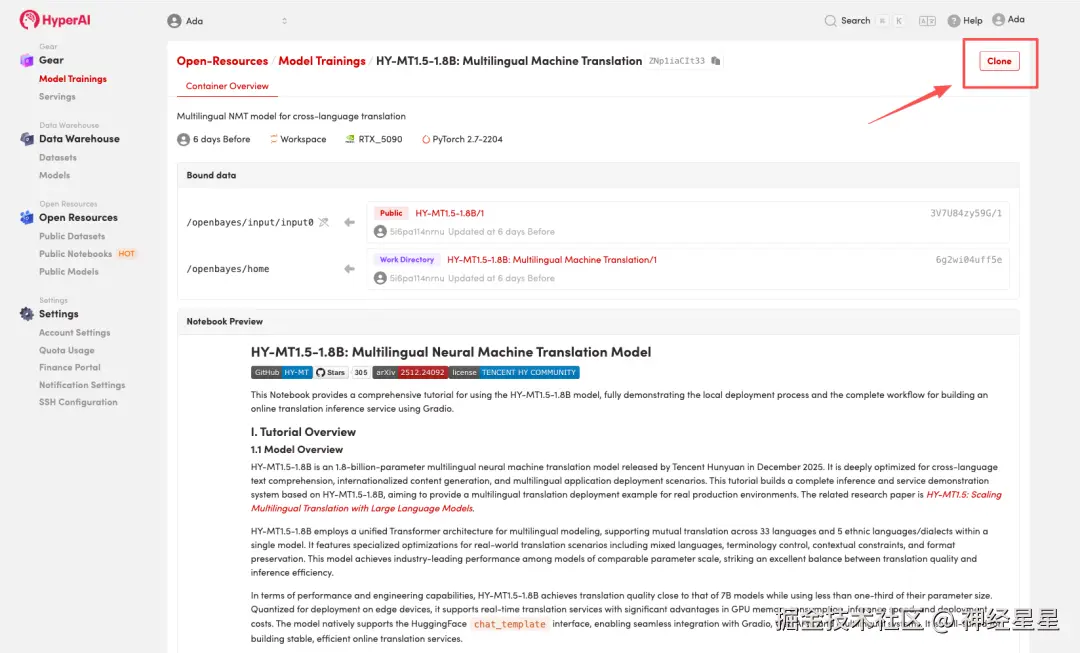Go to Public Models

(69, 271)
